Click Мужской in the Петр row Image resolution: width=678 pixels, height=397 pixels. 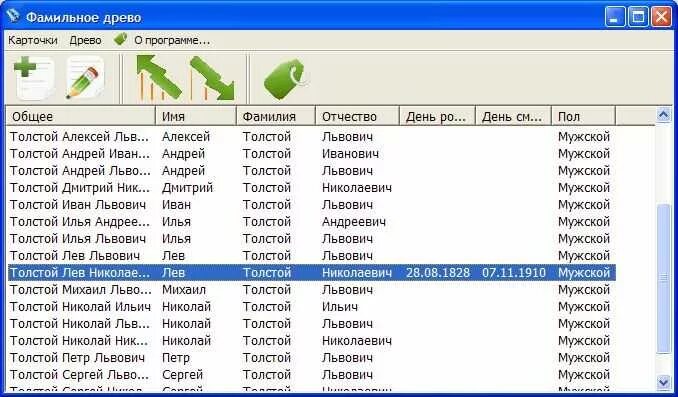584,358
